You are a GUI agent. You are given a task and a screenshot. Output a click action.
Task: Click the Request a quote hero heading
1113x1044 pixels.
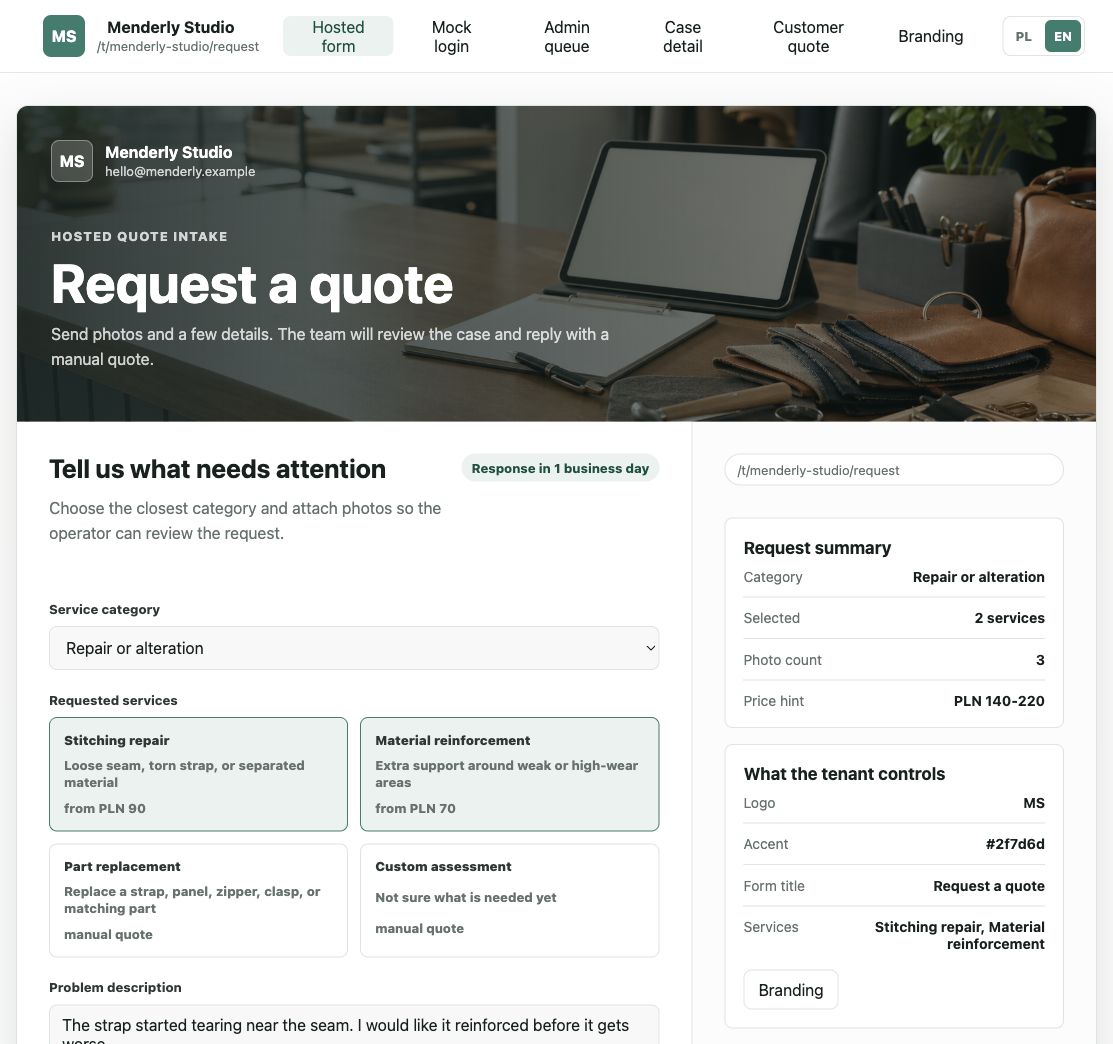click(252, 285)
